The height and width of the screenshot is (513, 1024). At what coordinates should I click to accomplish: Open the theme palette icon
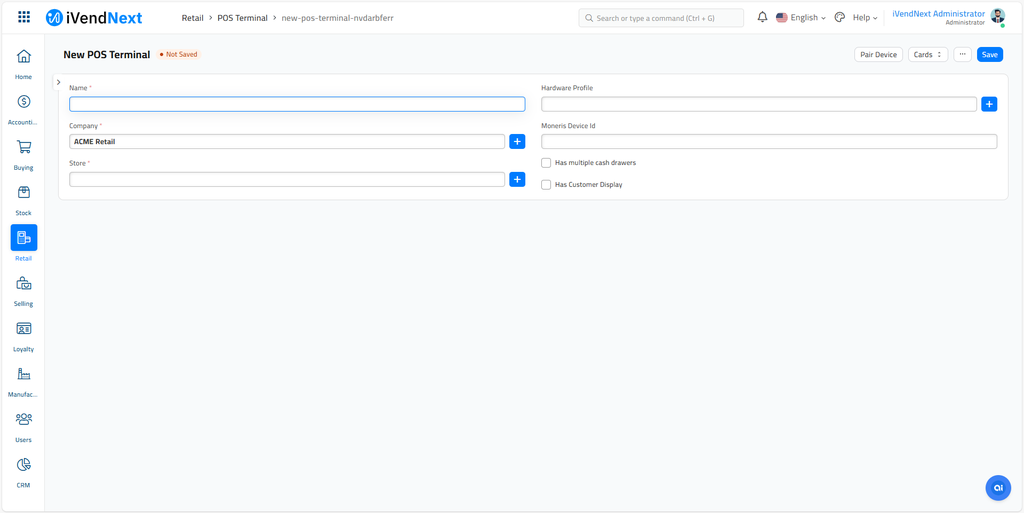click(x=840, y=17)
